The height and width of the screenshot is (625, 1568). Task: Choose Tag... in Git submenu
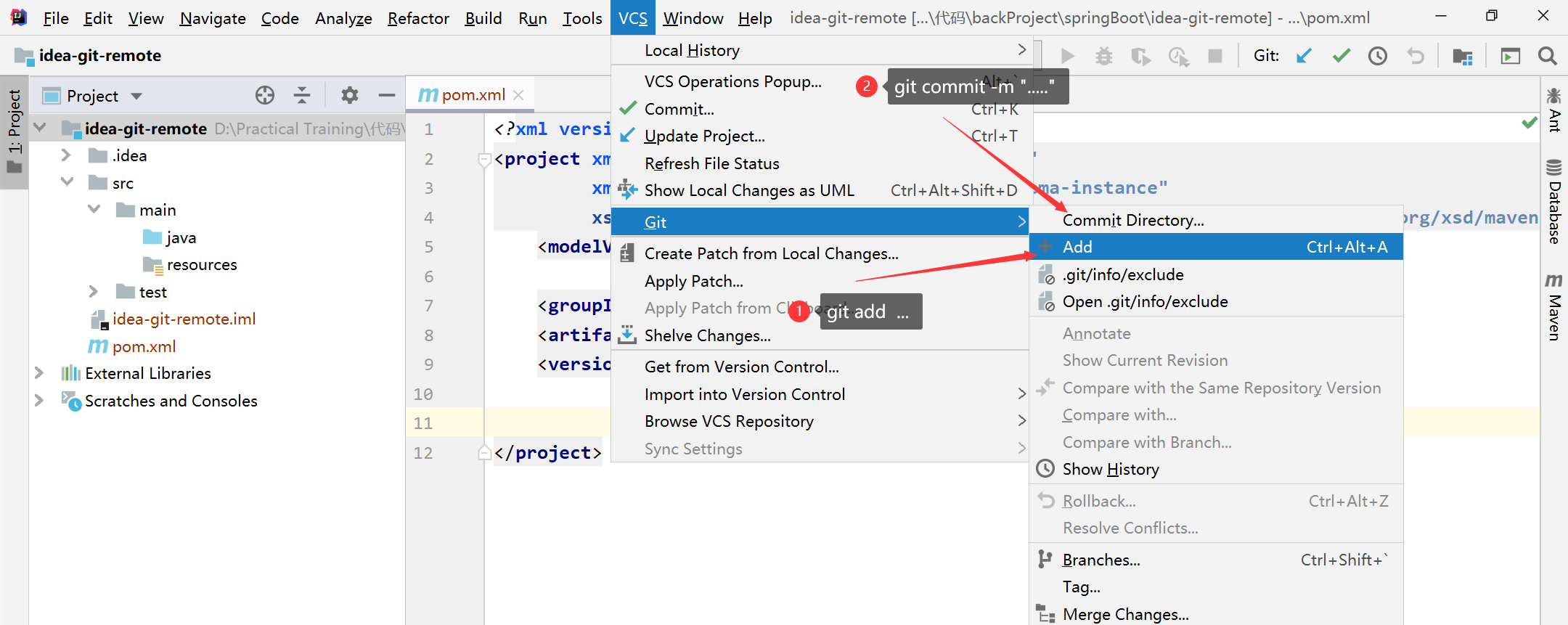[1217, 587]
